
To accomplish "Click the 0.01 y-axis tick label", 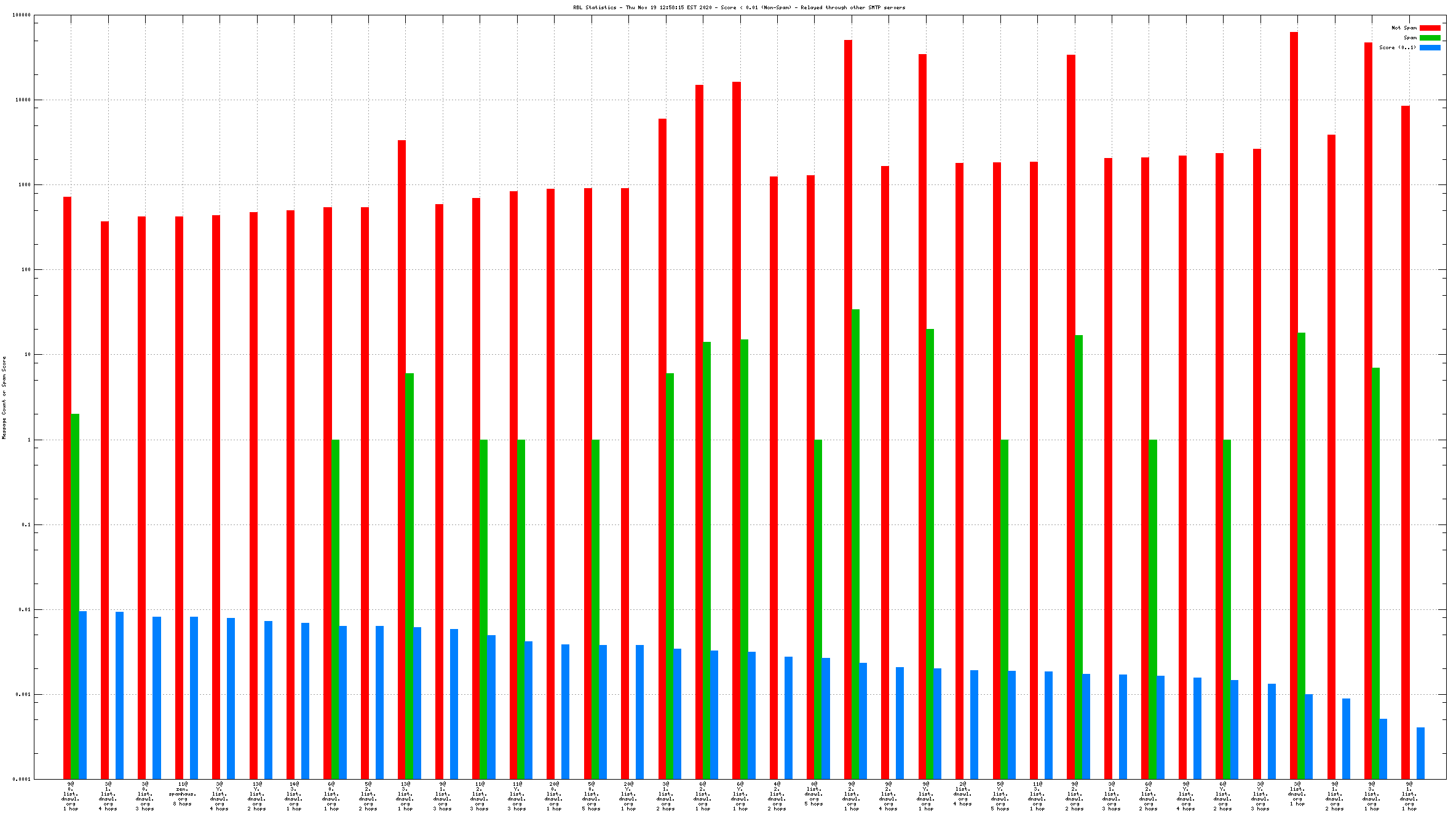I will coord(25,609).
